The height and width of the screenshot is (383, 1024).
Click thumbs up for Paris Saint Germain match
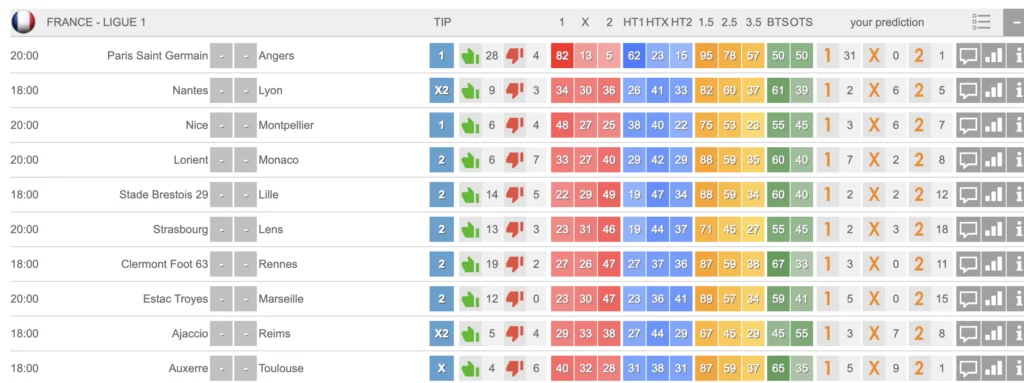470,56
